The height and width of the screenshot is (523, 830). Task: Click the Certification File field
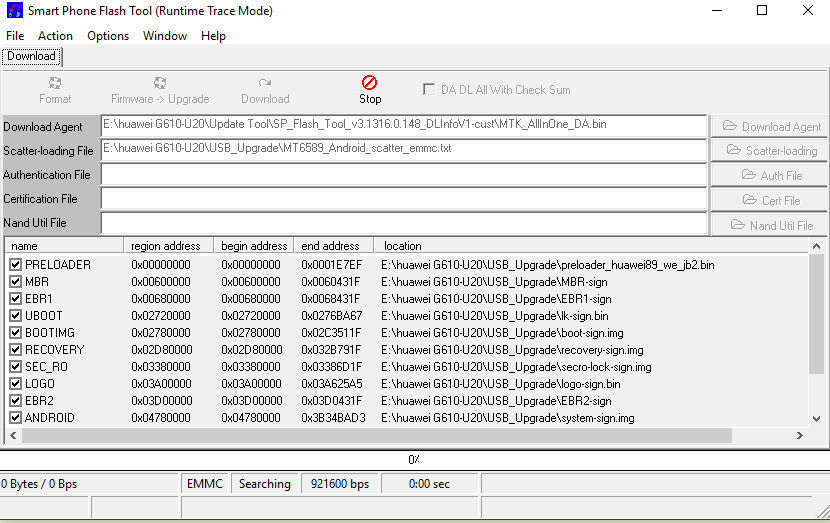[x=404, y=199]
